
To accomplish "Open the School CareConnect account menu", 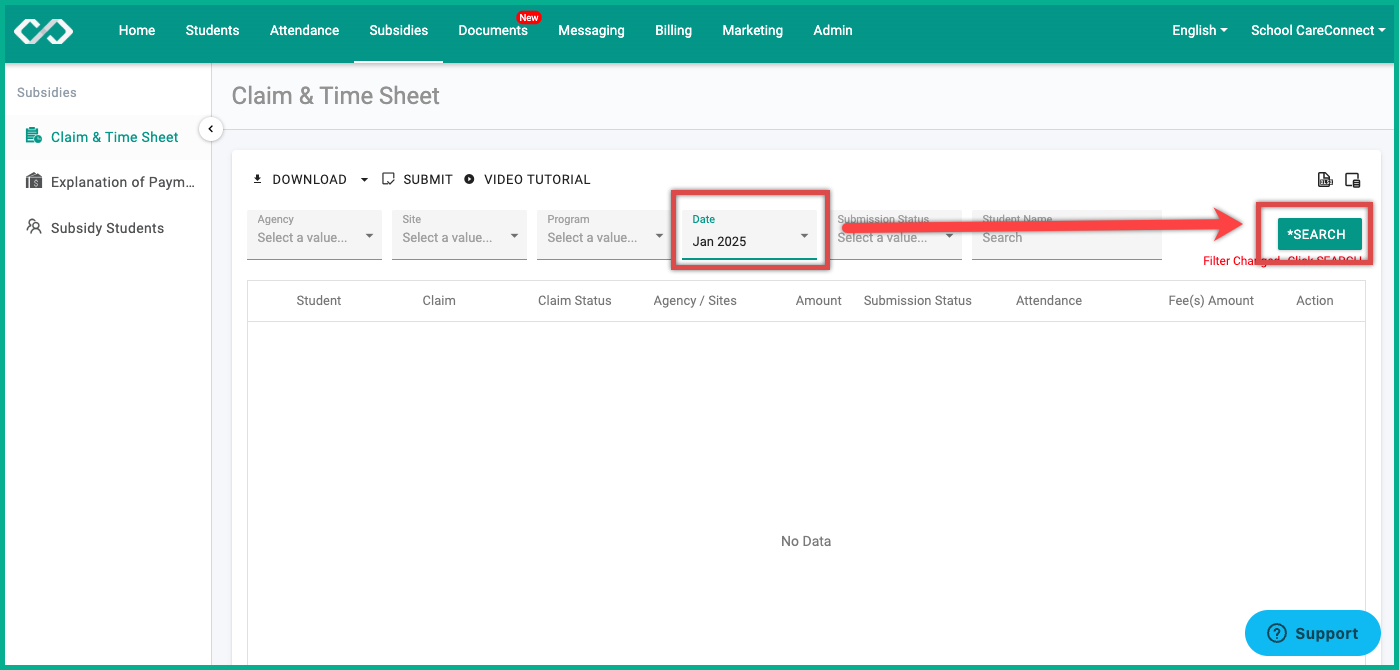I will point(1318,30).
